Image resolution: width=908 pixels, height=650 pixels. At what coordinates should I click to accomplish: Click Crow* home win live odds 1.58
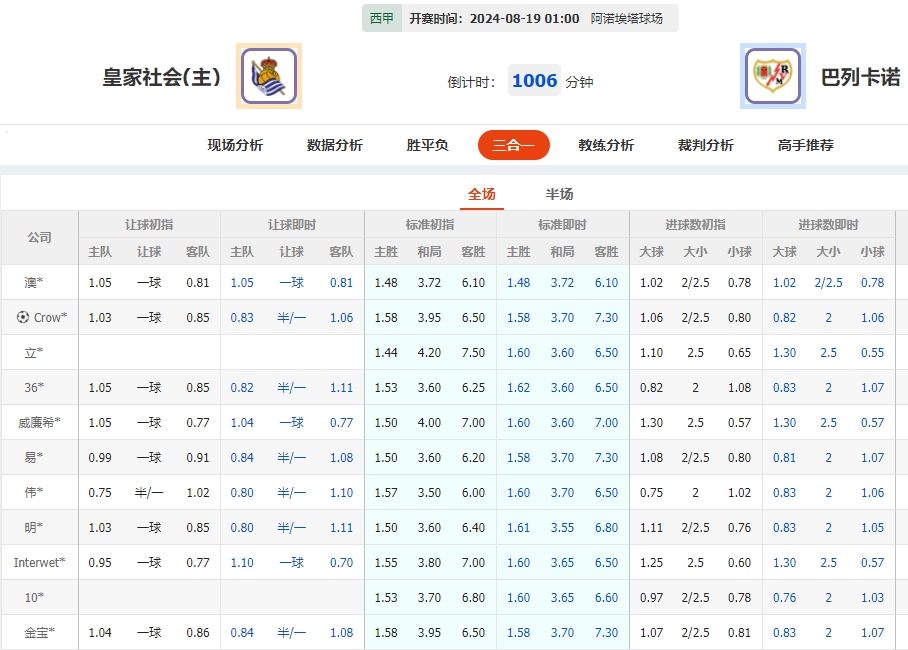coord(518,317)
